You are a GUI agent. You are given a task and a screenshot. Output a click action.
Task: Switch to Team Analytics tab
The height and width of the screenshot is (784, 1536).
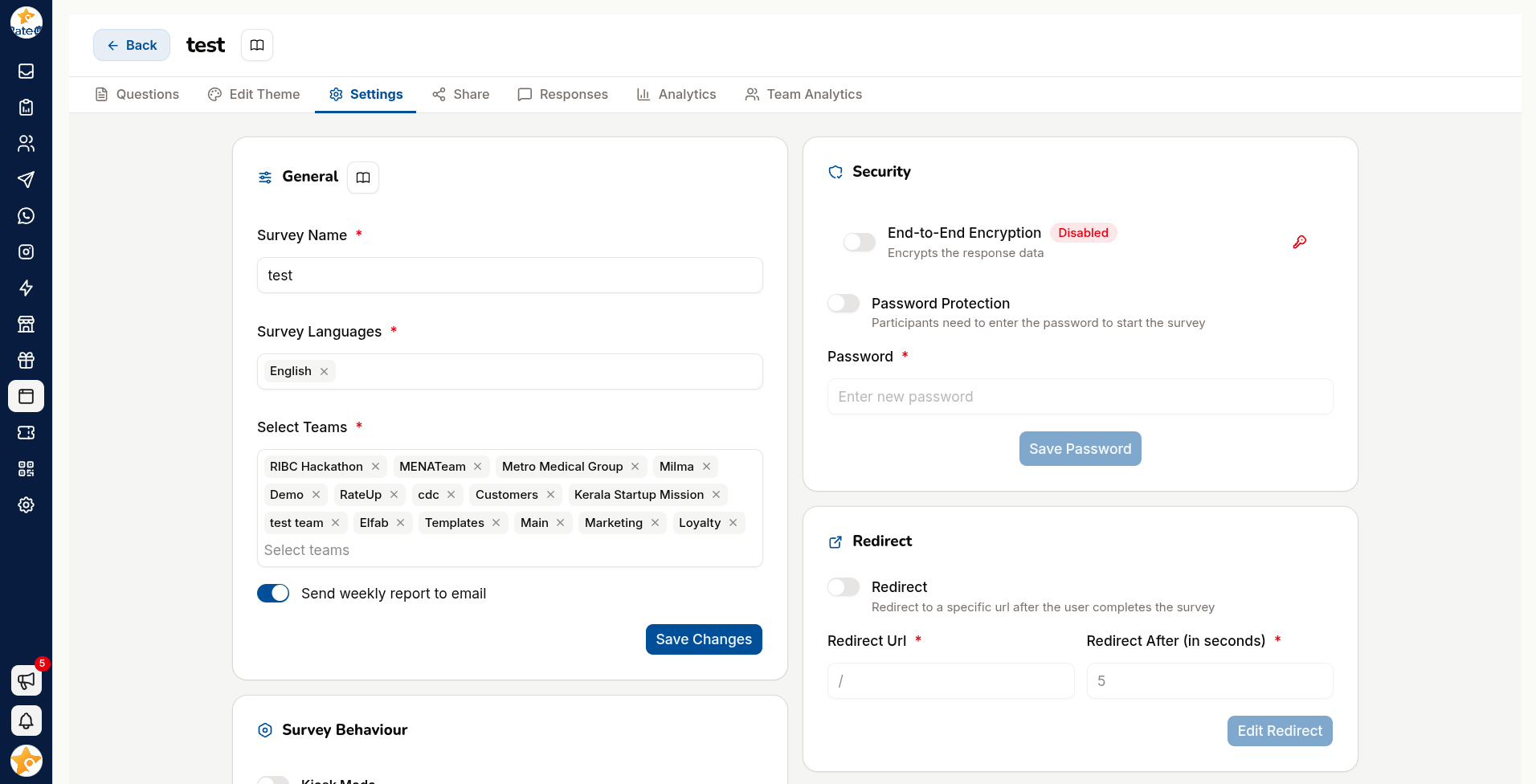click(x=803, y=94)
